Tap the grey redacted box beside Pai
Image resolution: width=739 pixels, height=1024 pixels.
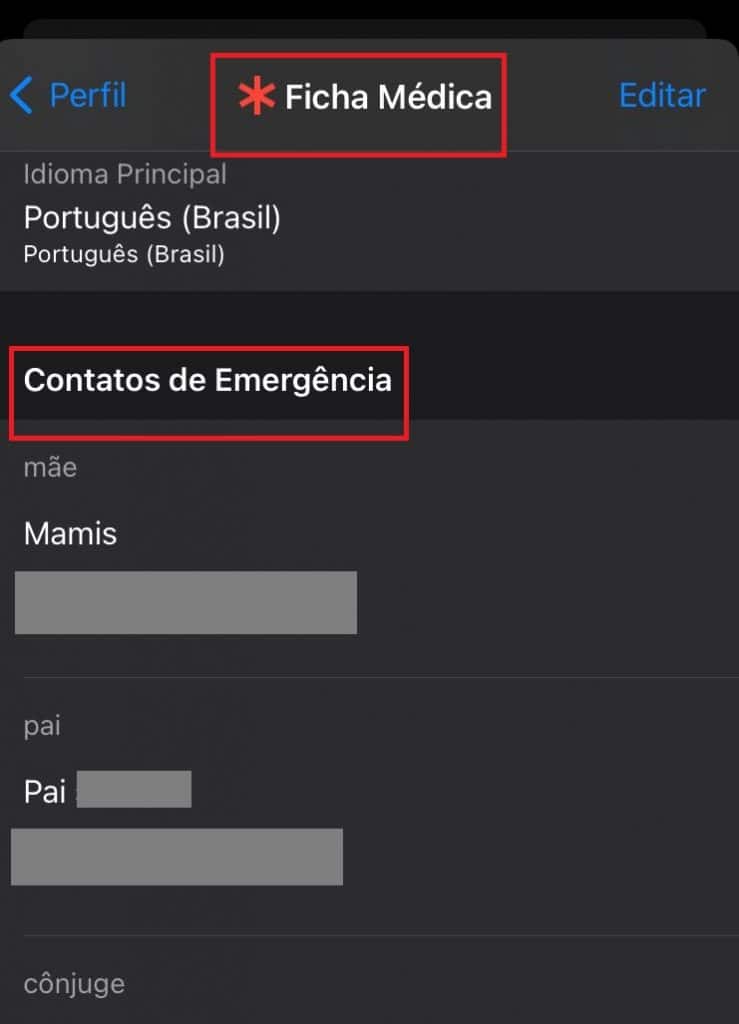pyautogui.click(x=134, y=789)
